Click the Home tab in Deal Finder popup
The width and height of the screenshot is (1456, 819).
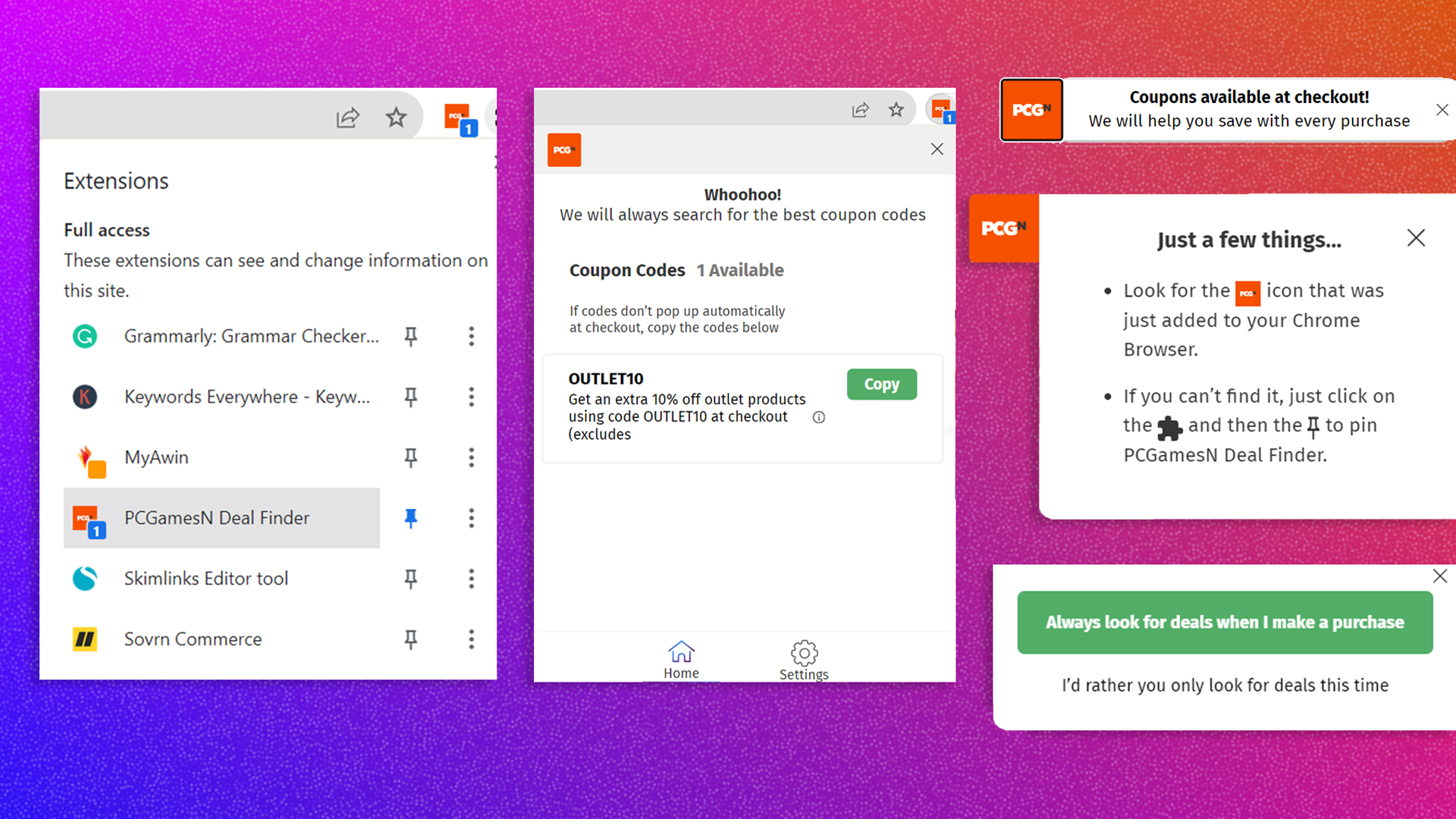click(680, 658)
